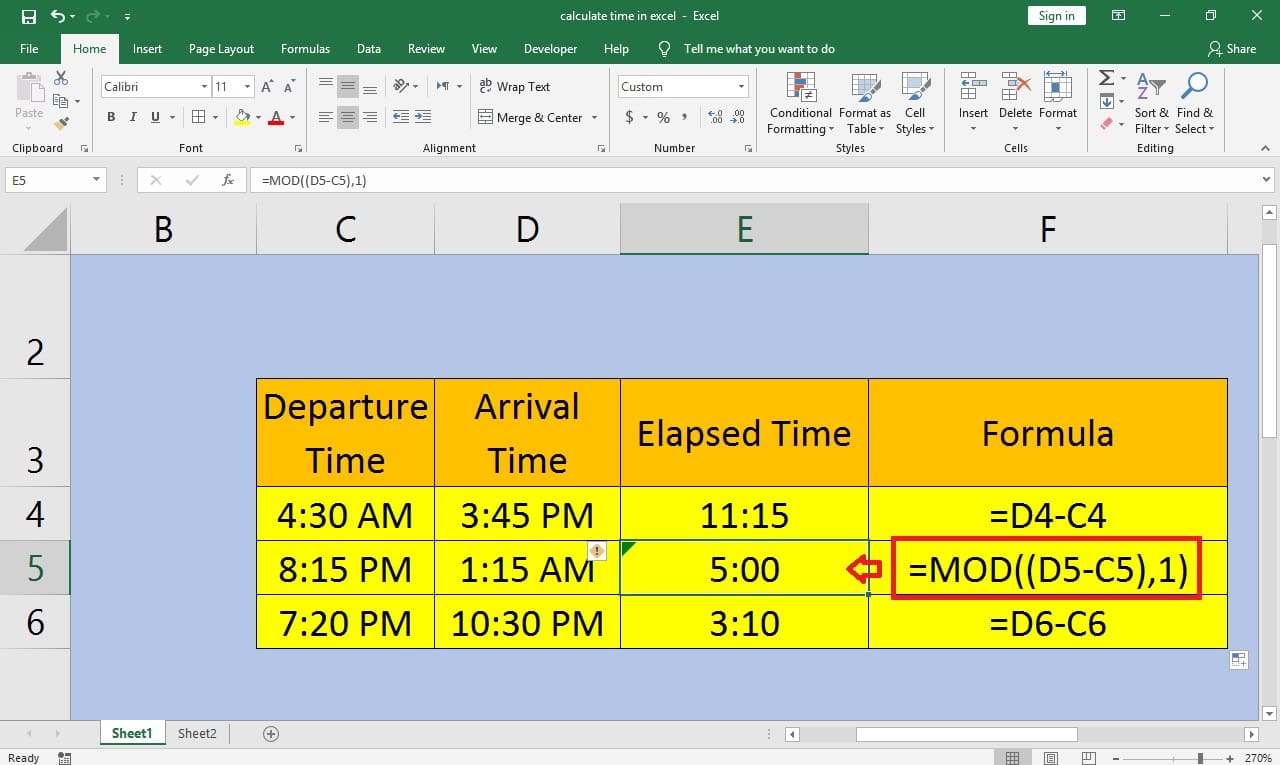
Task: Click the Format as Table icon
Action: (x=864, y=105)
